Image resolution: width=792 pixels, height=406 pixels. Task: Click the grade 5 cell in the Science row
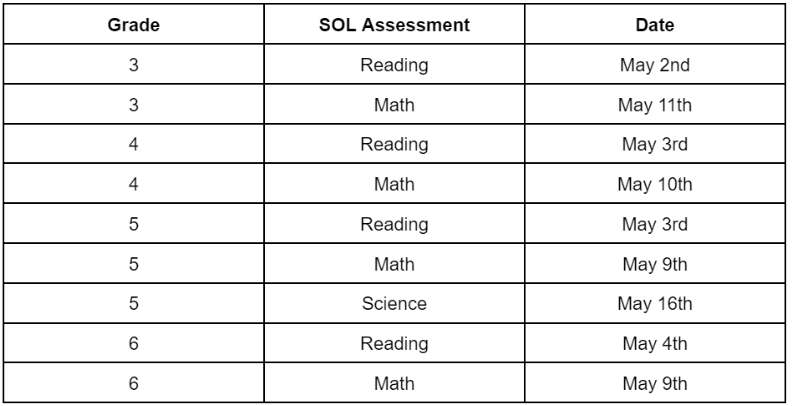[134, 304]
